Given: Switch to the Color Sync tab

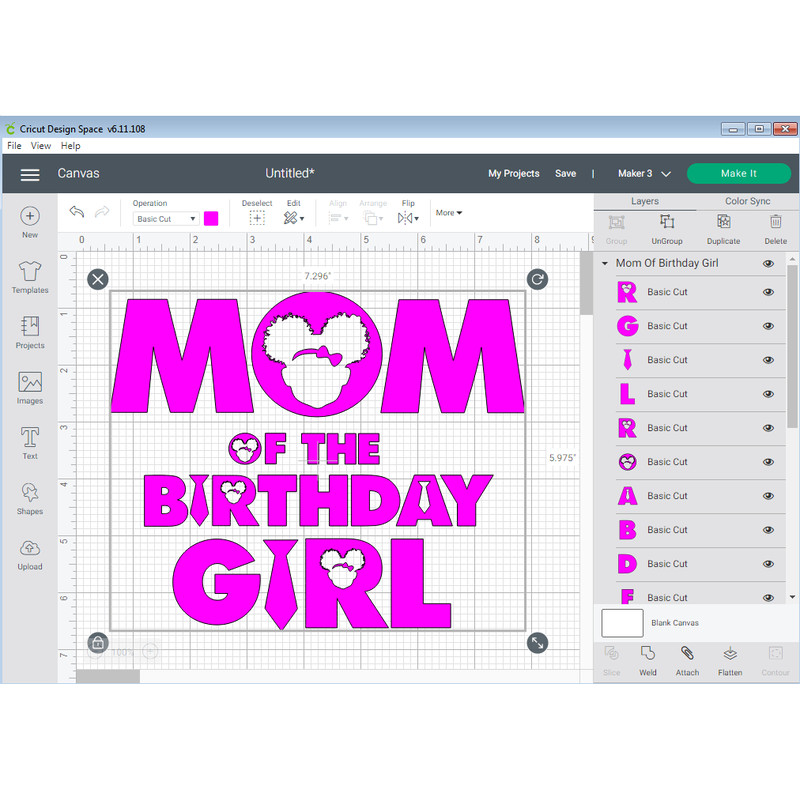Looking at the screenshot, I should [747, 200].
